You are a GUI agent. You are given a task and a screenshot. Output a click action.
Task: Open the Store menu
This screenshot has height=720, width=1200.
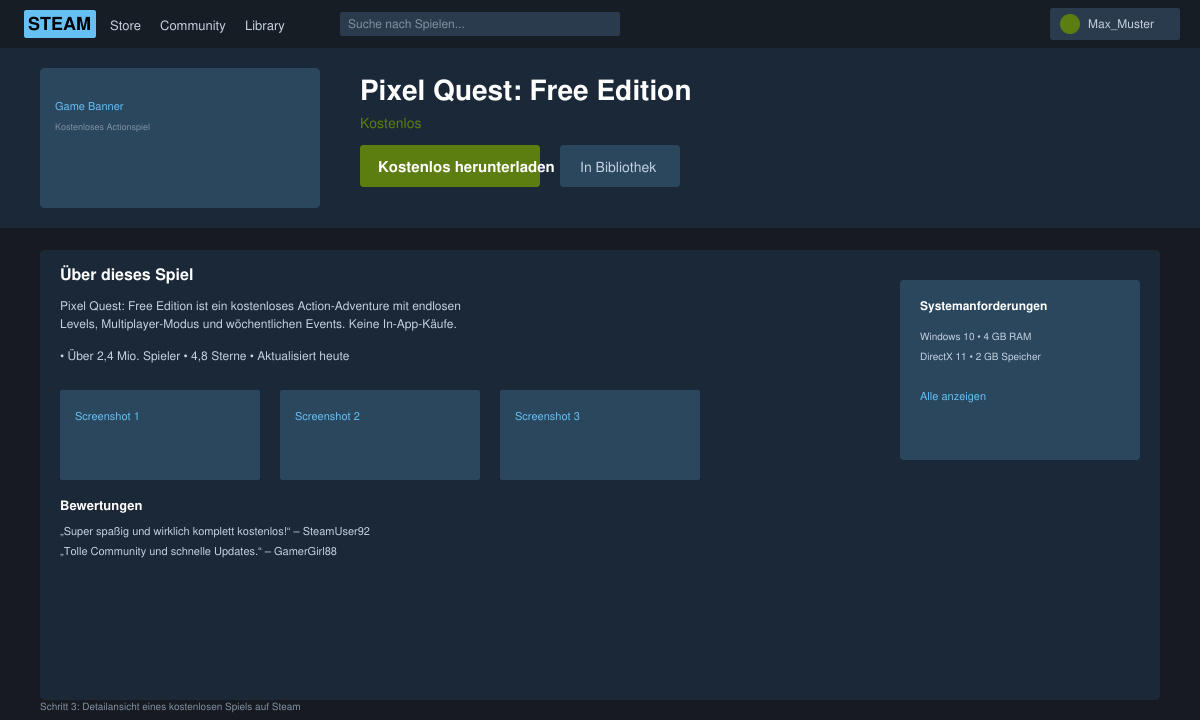coord(125,25)
